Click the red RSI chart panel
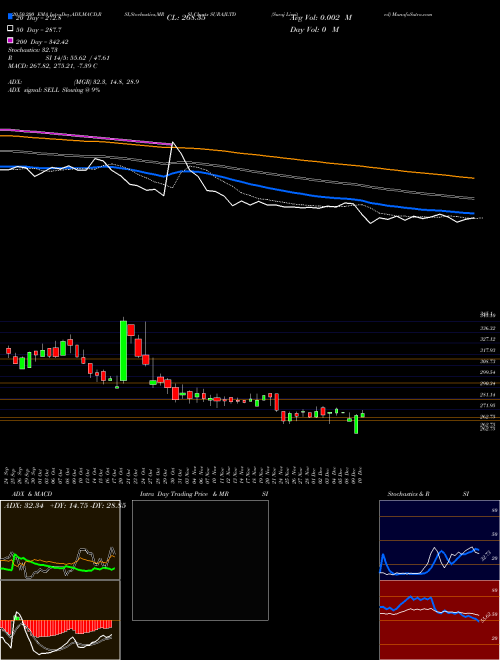The width and height of the screenshot is (500, 660). pyautogui.click(x=439, y=620)
